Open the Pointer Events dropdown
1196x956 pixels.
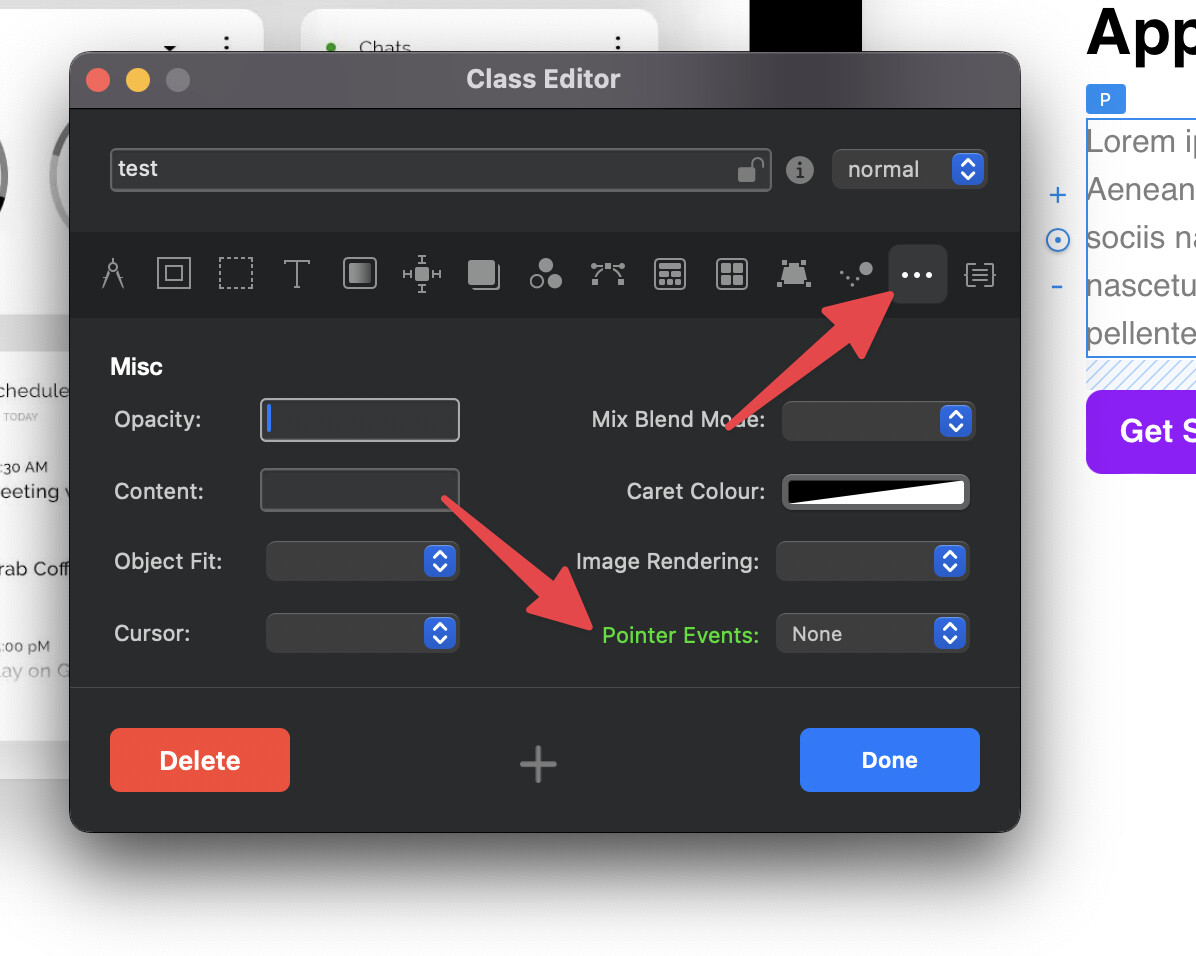[872, 634]
